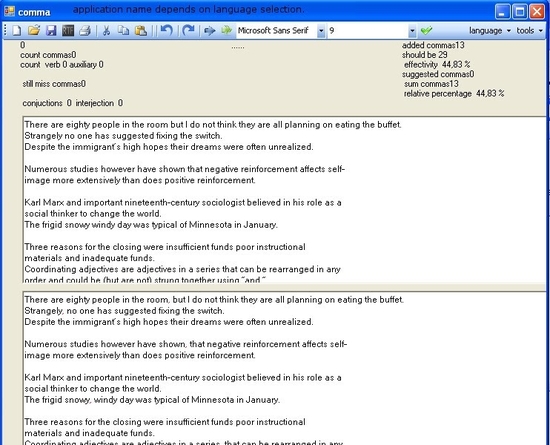Click the Microsoft Sans Serif font field

point(277,31)
